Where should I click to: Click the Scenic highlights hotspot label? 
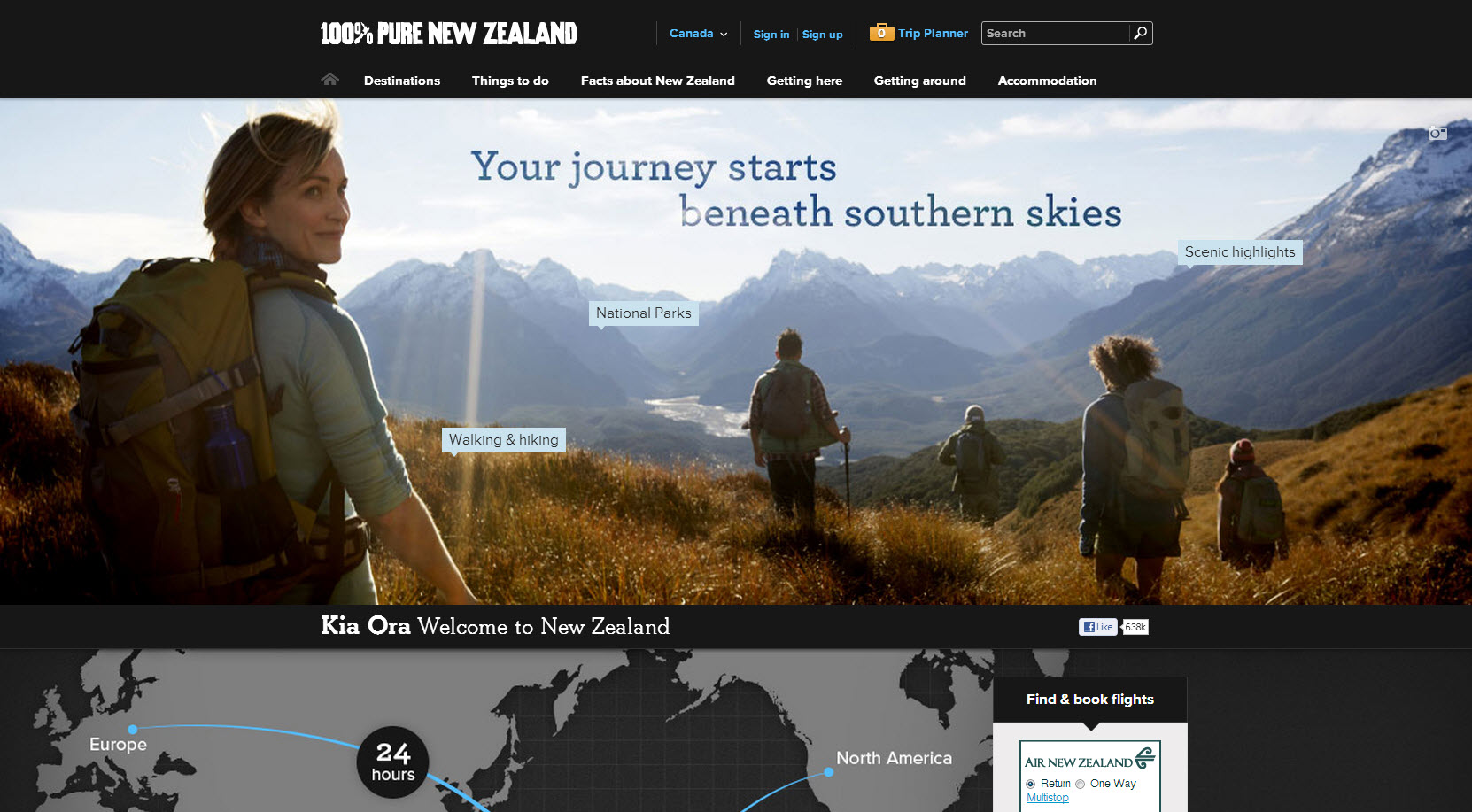click(x=1240, y=252)
